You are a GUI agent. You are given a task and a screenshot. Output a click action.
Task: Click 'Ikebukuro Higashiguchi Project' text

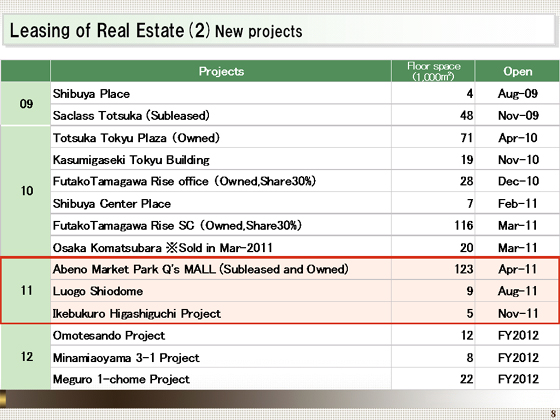click(x=137, y=313)
